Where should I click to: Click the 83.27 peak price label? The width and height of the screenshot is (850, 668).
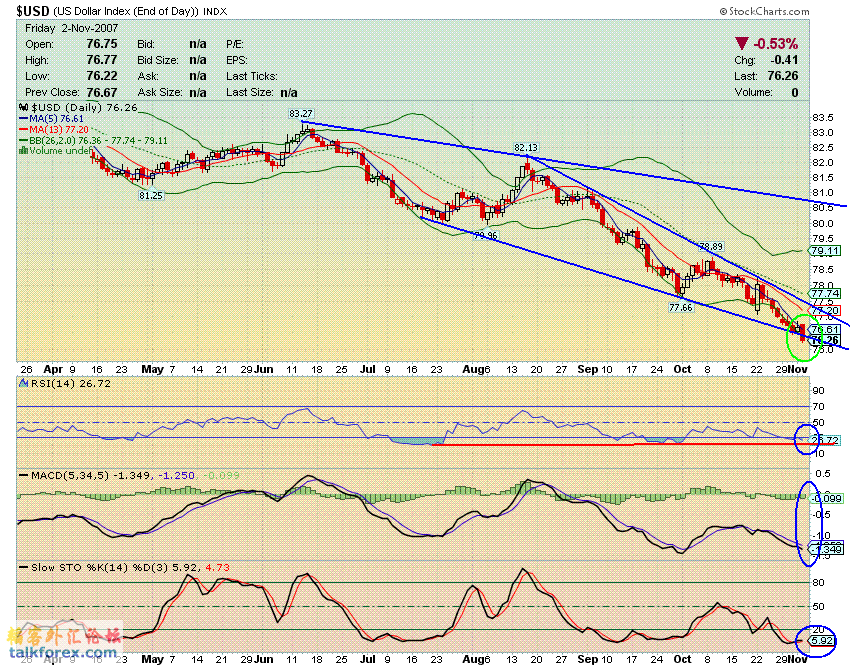click(x=300, y=114)
